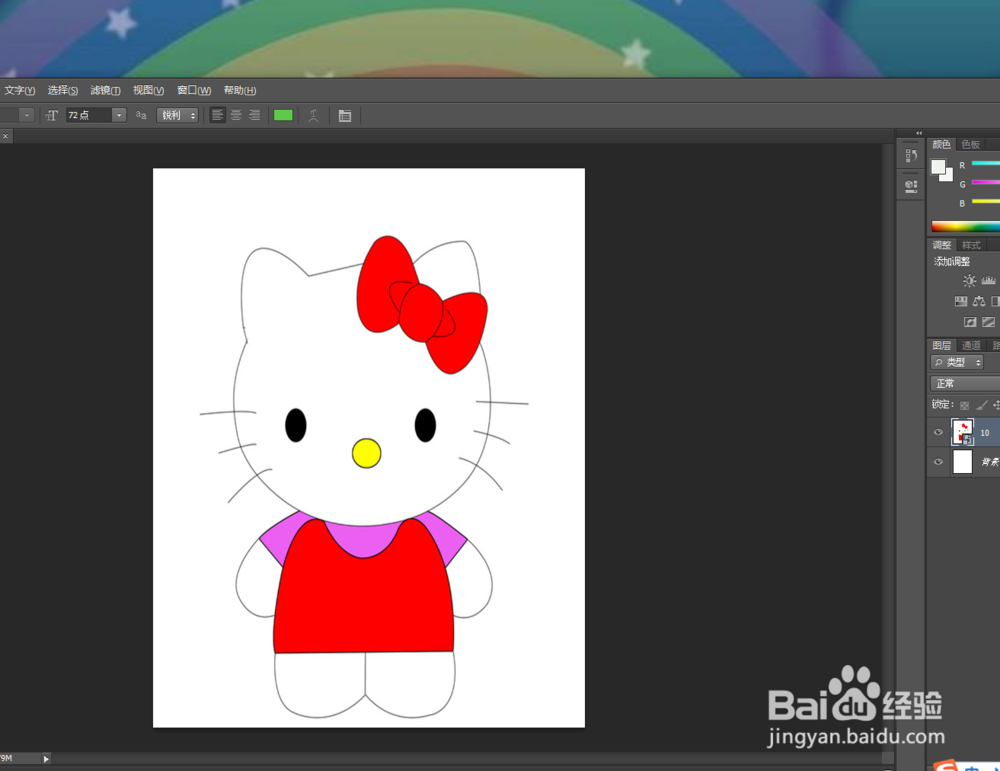Viewport: 1000px width, 771px height.
Task: Click the create warped text icon
Action: 313,115
